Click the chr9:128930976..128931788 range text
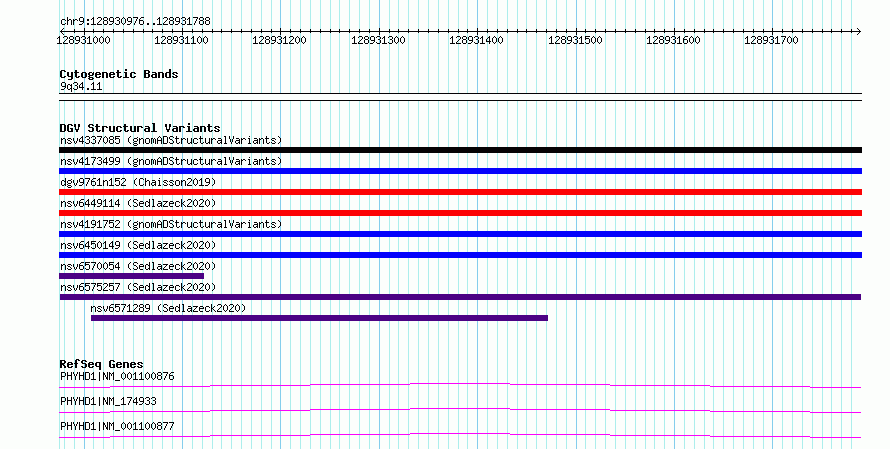The image size is (890, 449). (x=135, y=22)
